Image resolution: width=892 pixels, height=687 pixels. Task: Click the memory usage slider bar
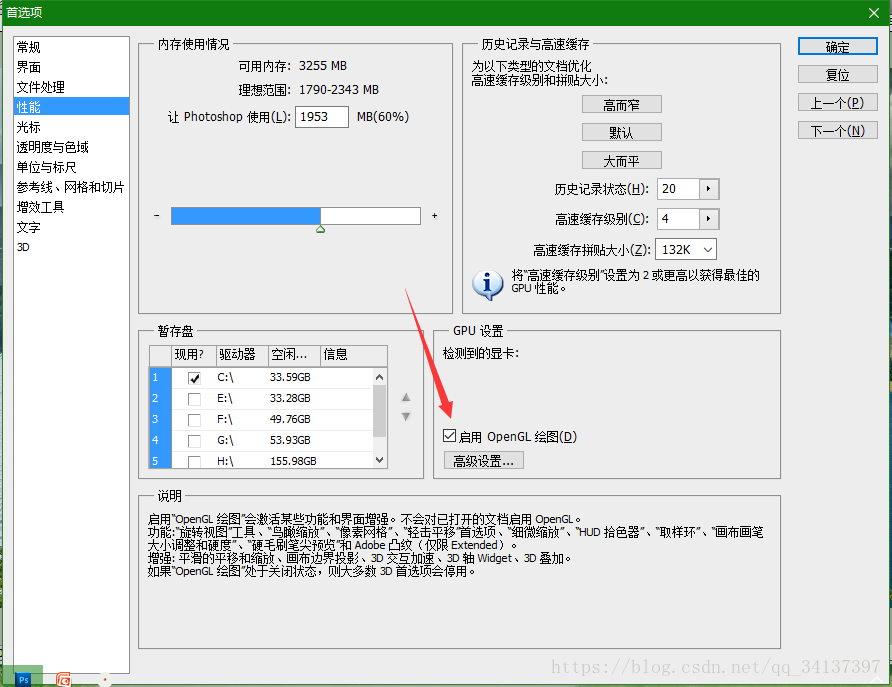click(x=296, y=216)
